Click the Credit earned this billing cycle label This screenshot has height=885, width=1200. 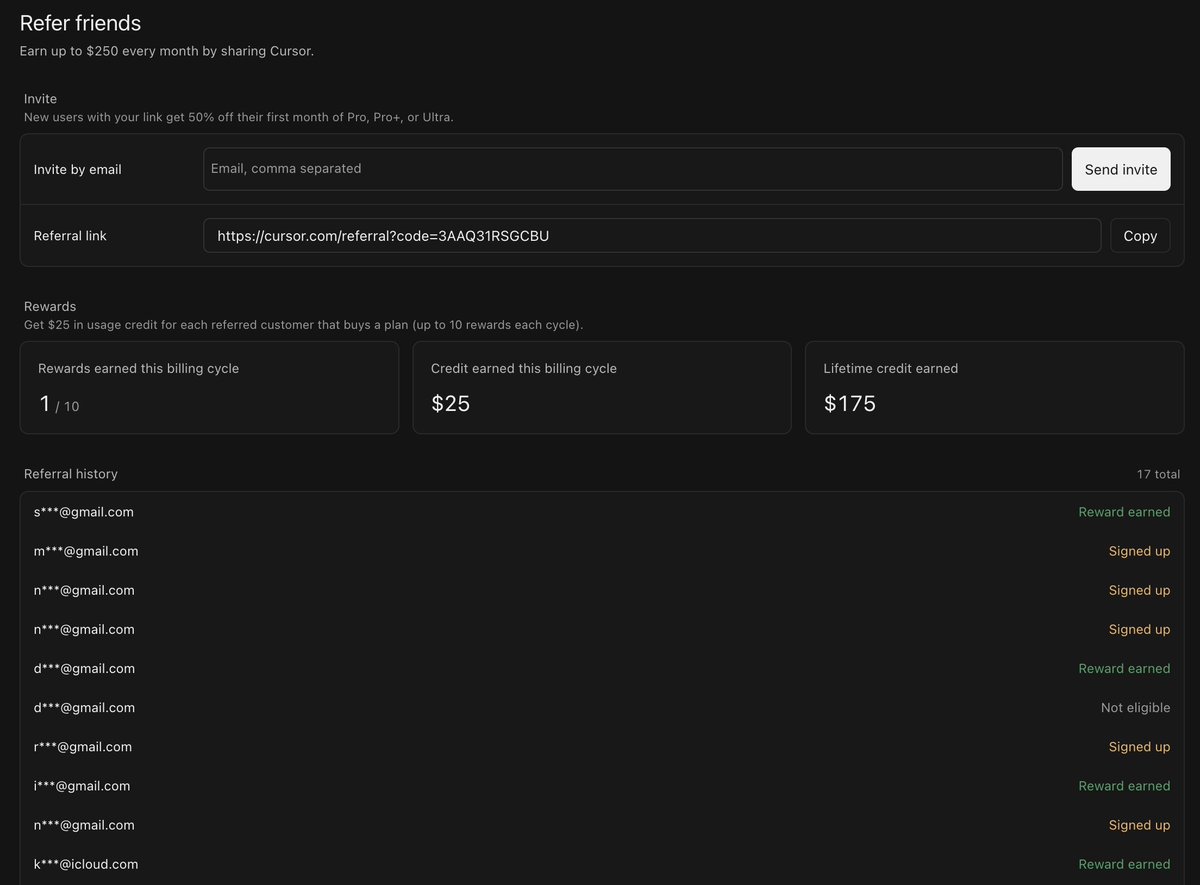[x=524, y=368]
